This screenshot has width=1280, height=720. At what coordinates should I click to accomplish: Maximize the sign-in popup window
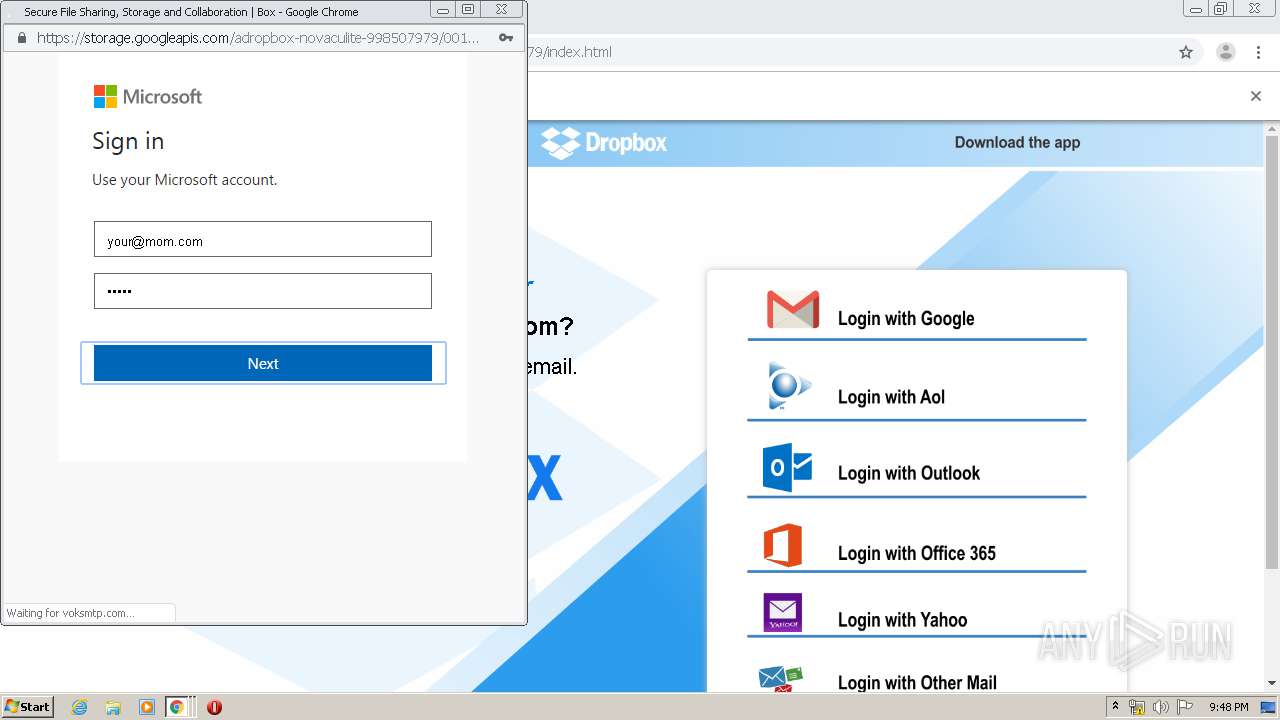click(x=468, y=10)
